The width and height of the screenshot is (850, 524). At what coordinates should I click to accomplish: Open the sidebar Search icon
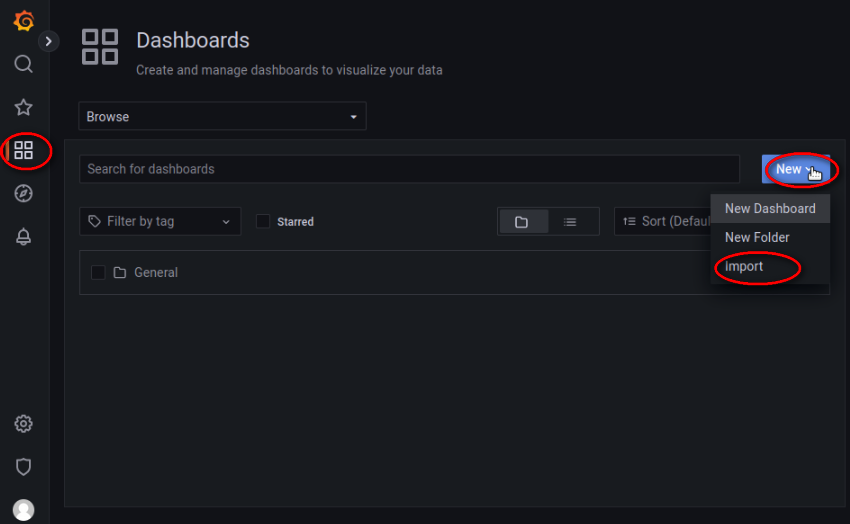(24, 64)
